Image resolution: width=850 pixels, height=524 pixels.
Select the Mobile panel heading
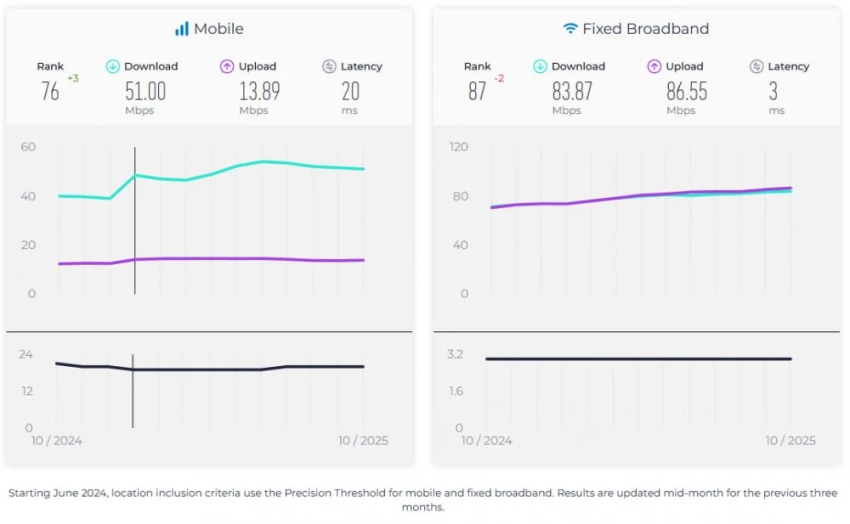click(x=218, y=29)
